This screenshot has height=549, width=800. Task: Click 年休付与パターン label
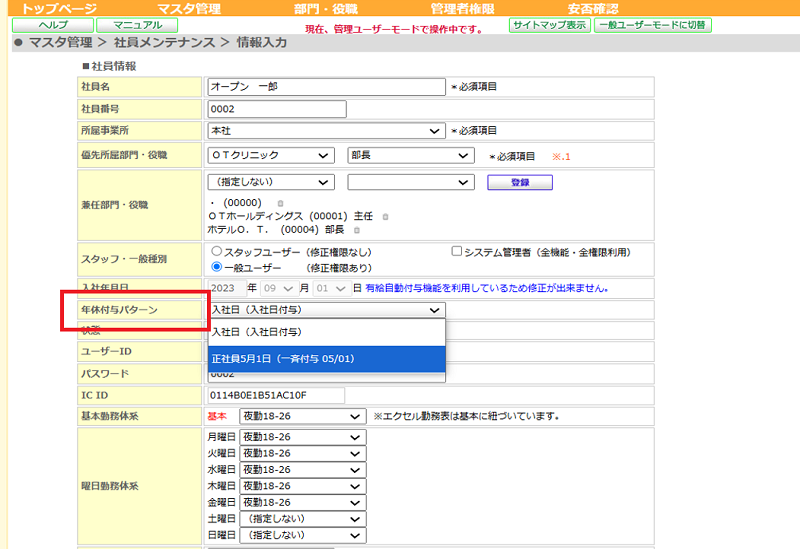pyautogui.click(x=119, y=310)
